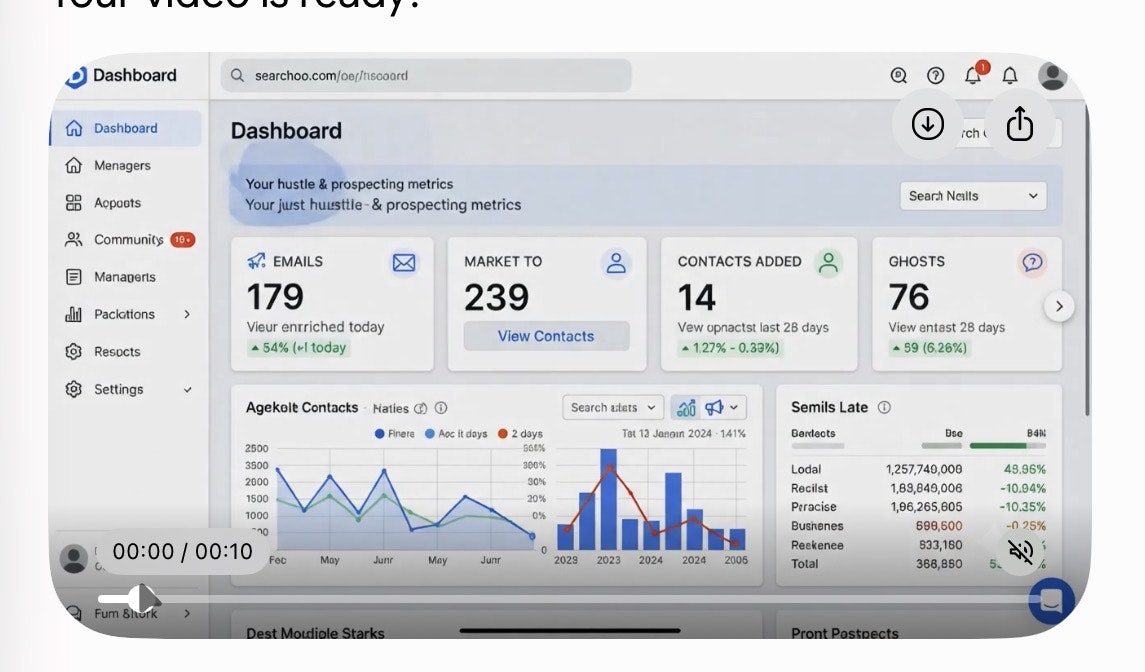Click the info icon beside Haties
The image size is (1145, 672).
tap(441, 408)
